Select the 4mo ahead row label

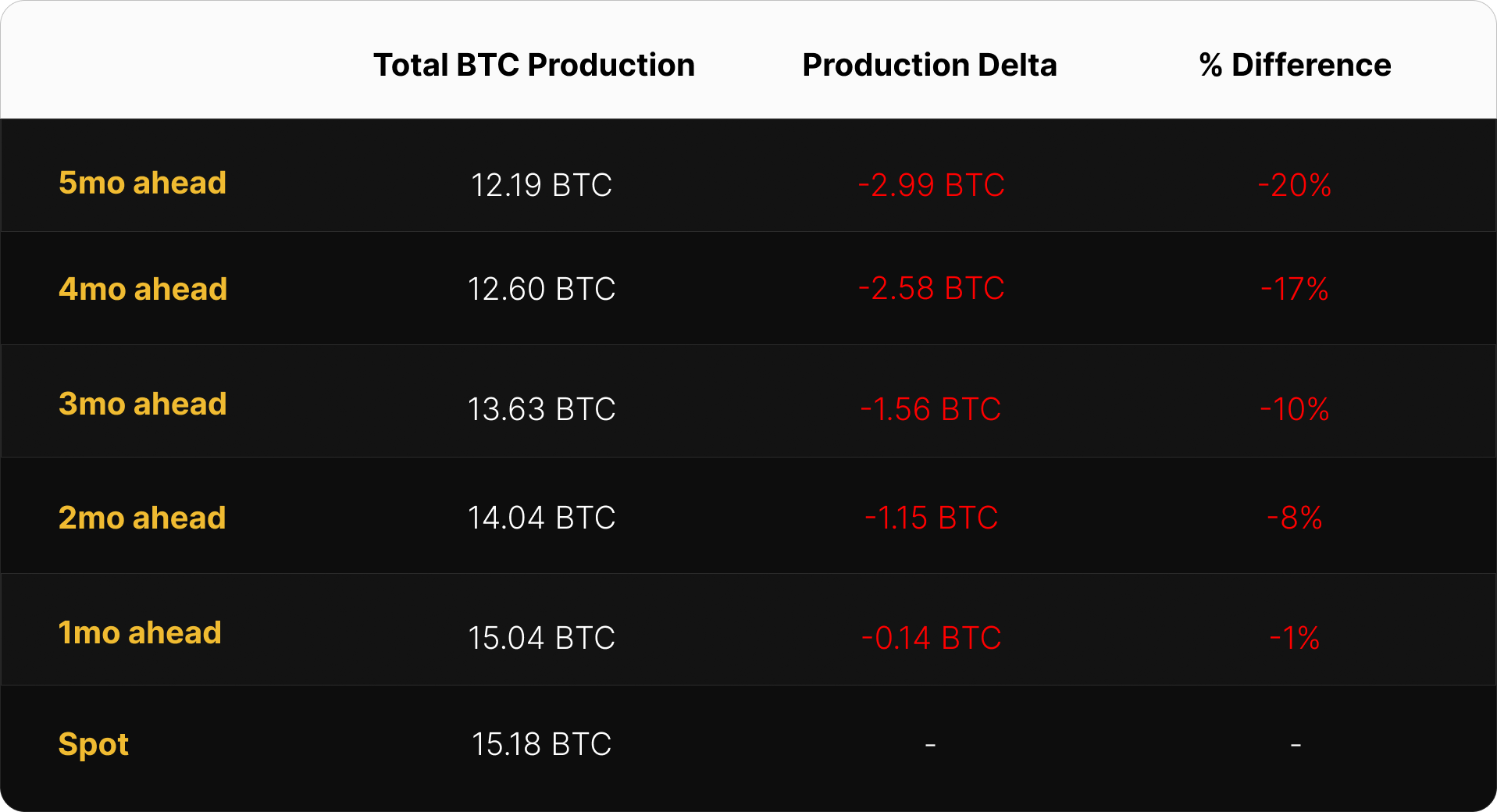point(143,289)
